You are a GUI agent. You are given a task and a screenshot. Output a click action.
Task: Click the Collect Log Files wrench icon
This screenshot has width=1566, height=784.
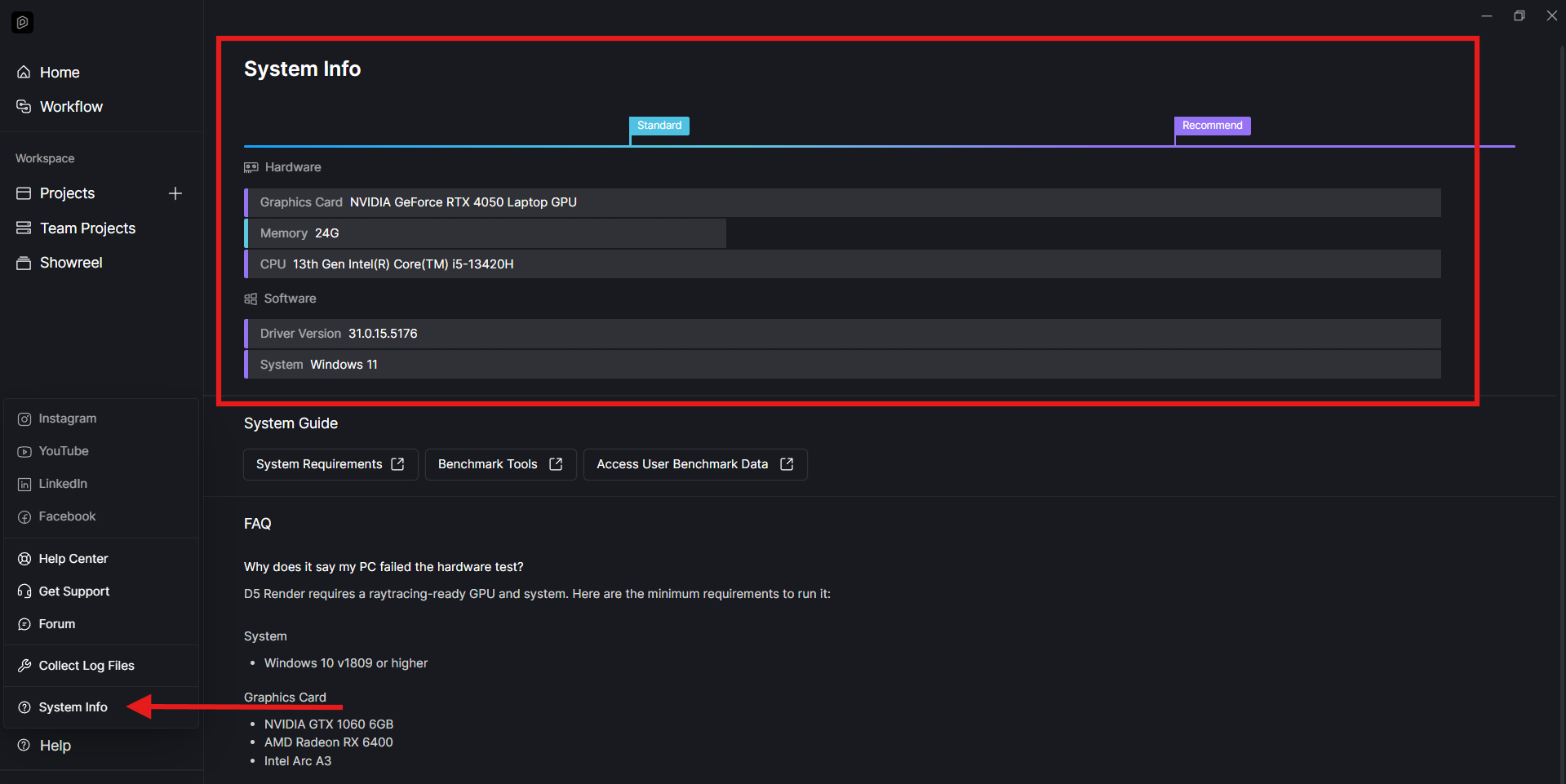point(24,666)
